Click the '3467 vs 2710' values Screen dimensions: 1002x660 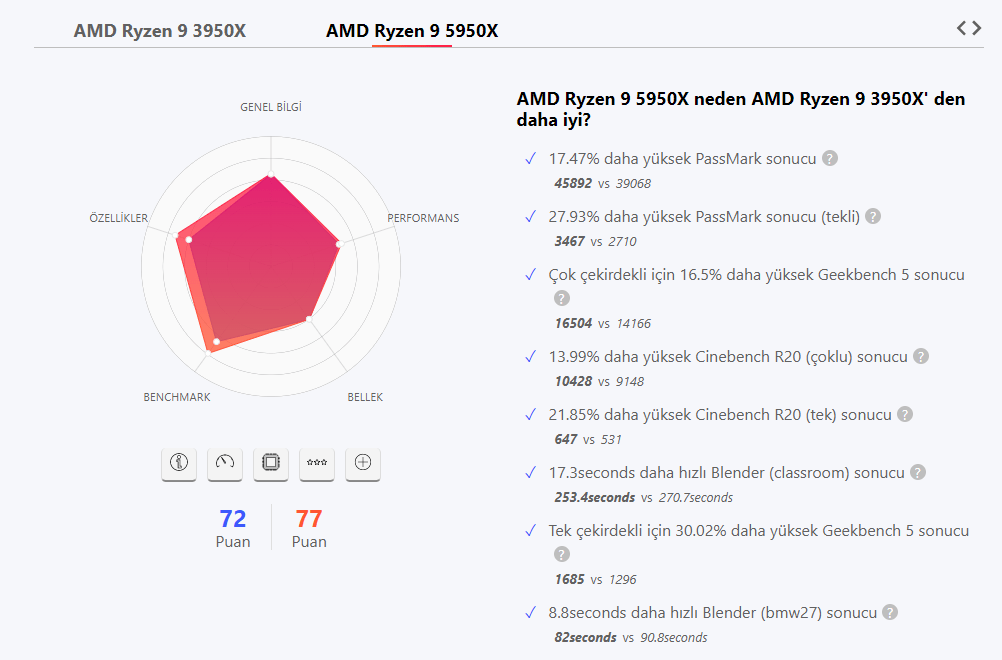(596, 242)
